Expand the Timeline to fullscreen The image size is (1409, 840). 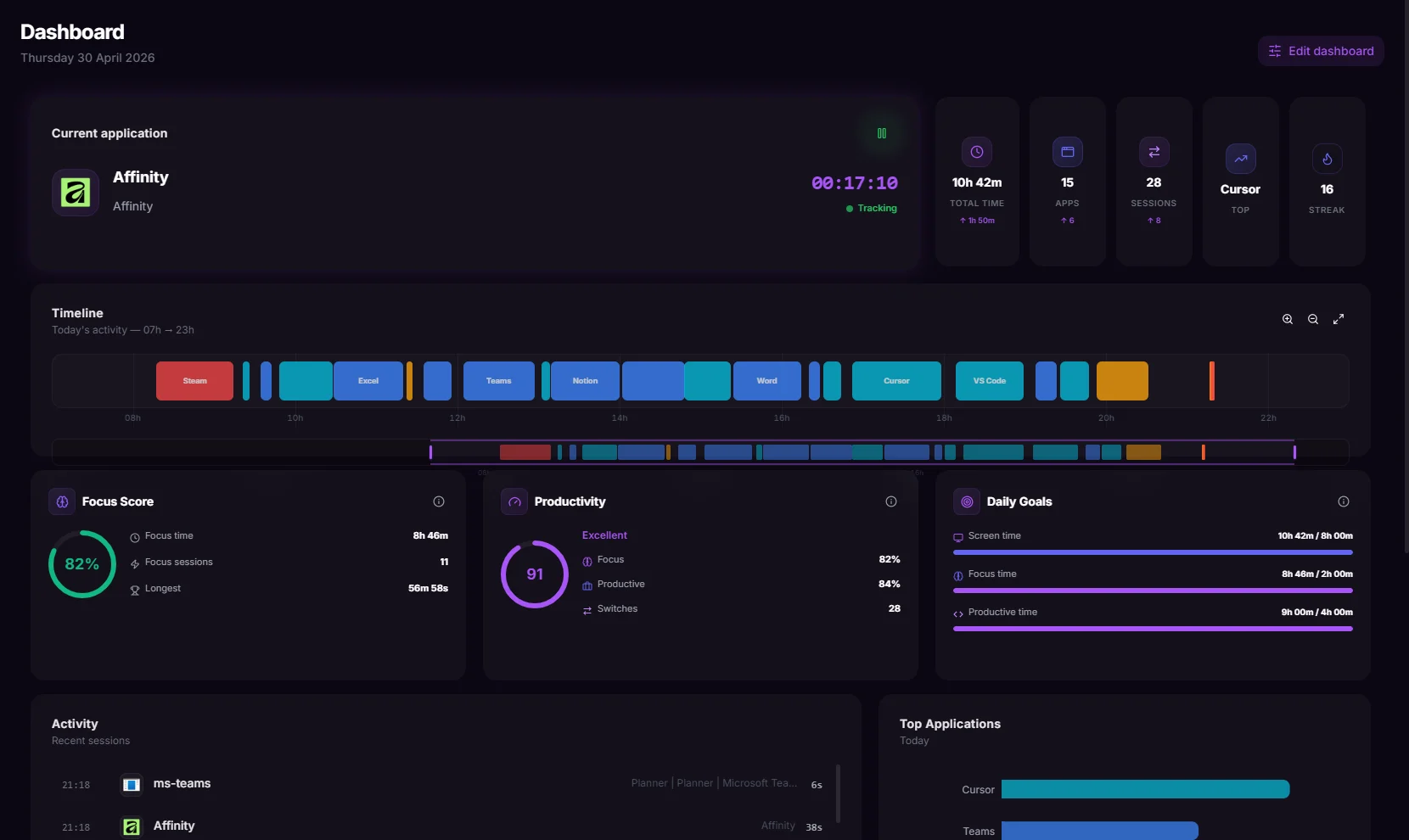pyautogui.click(x=1339, y=319)
